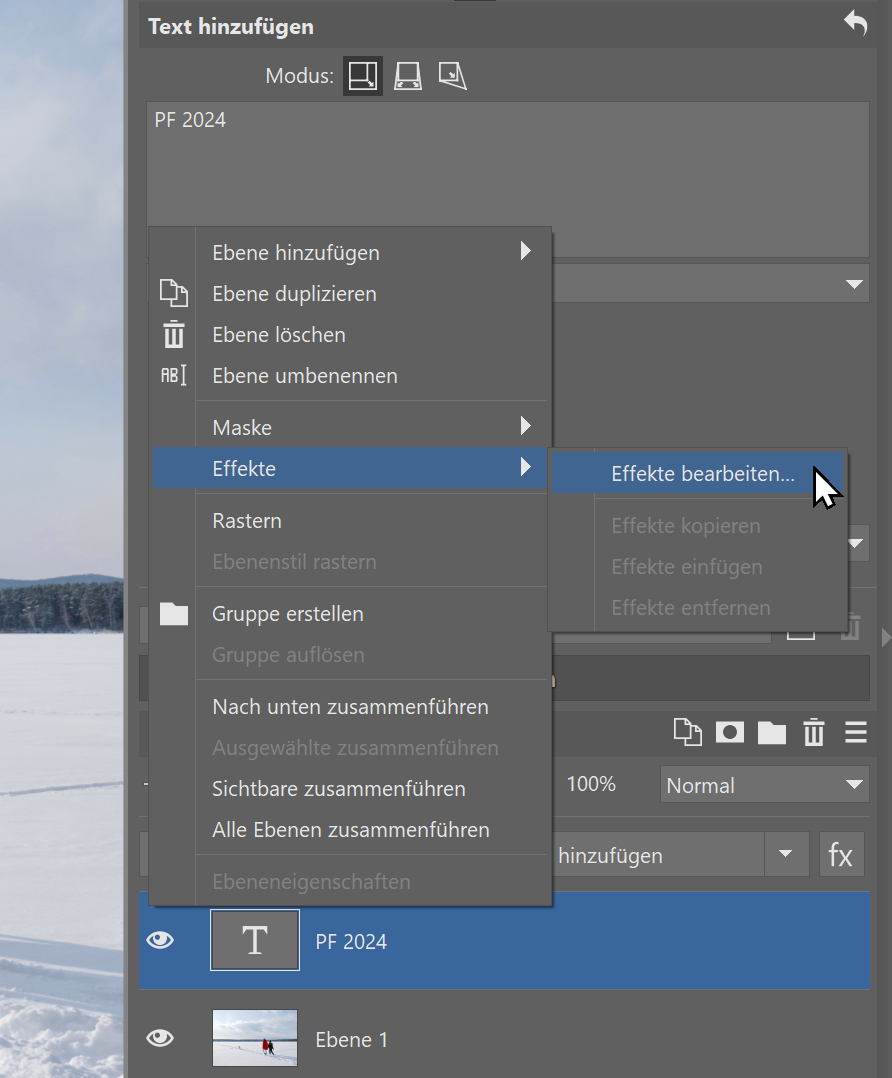The height and width of the screenshot is (1078, 892).
Task: Expand the hinzufügen dropdown arrow
Action: (x=786, y=856)
